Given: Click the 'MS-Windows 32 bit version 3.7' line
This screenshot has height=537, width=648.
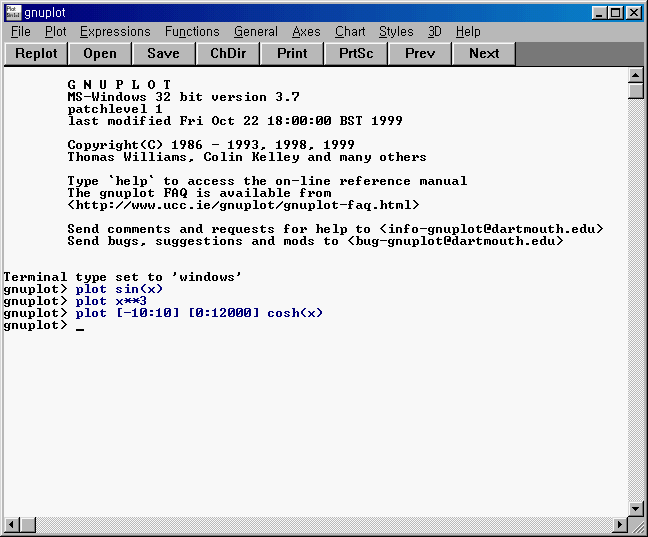Looking at the screenshot, I should point(183,97).
